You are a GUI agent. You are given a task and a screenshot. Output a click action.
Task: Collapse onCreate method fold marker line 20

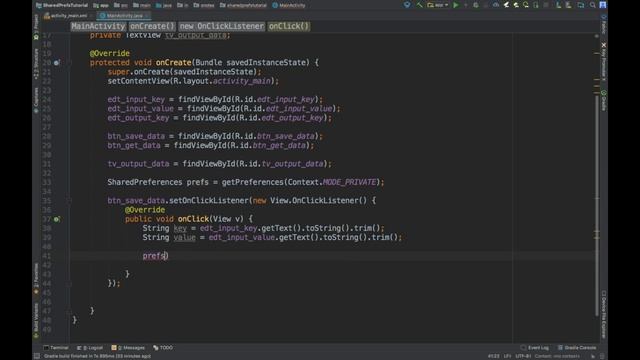[x=69, y=63]
